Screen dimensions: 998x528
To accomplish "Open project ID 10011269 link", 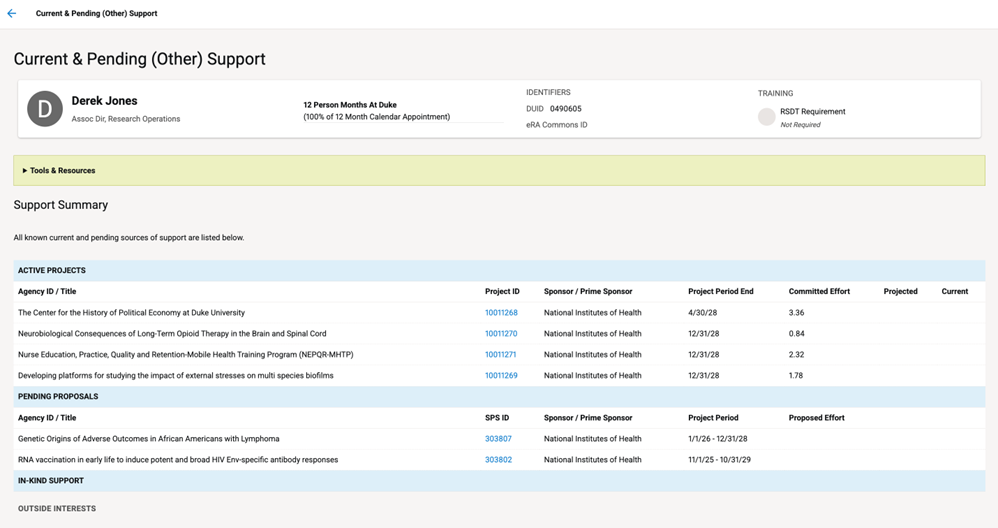I will pyautogui.click(x=501, y=376).
